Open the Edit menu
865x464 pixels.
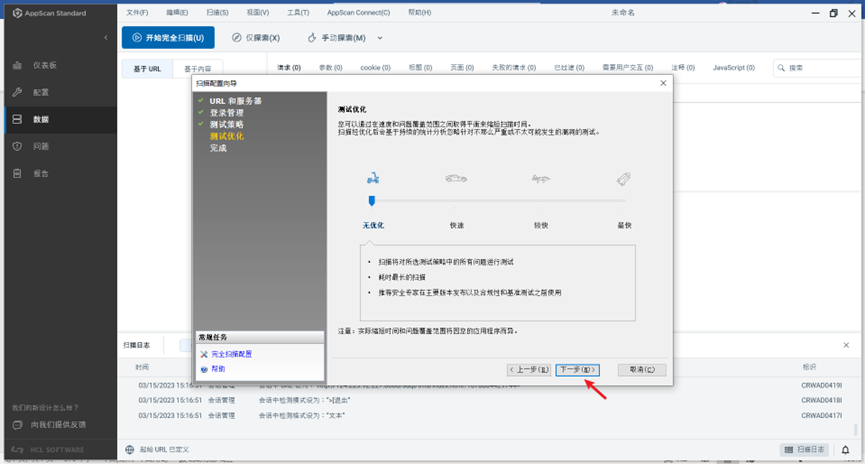(177, 12)
